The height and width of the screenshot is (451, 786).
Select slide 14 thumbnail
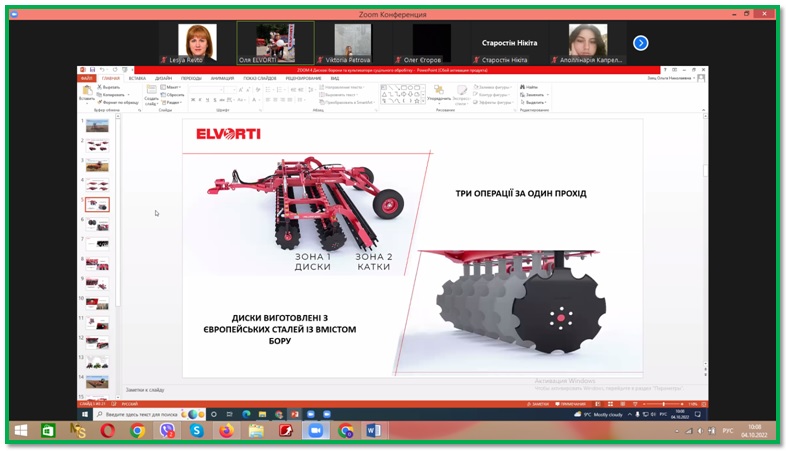click(x=97, y=383)
